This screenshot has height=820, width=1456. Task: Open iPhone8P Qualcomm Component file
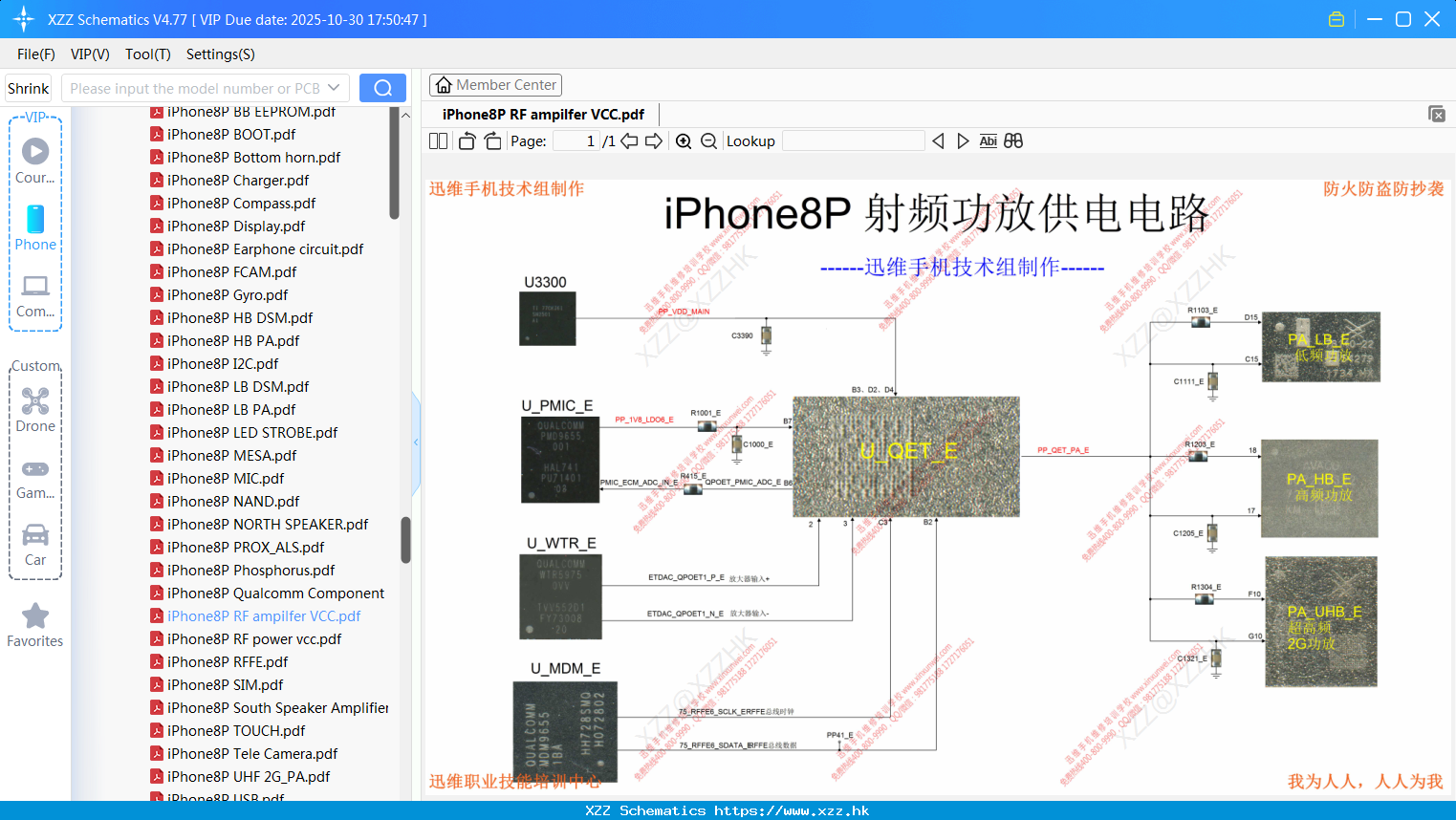(275, 593)
